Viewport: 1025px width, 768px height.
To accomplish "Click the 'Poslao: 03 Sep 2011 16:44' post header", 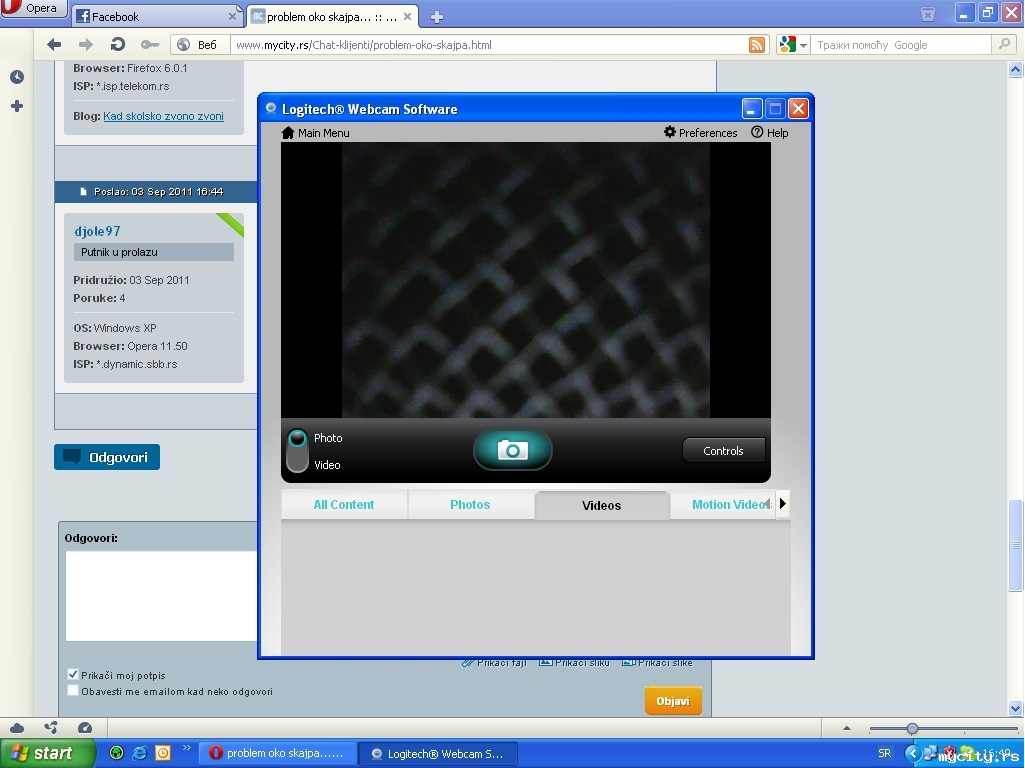I will [158, 192].
